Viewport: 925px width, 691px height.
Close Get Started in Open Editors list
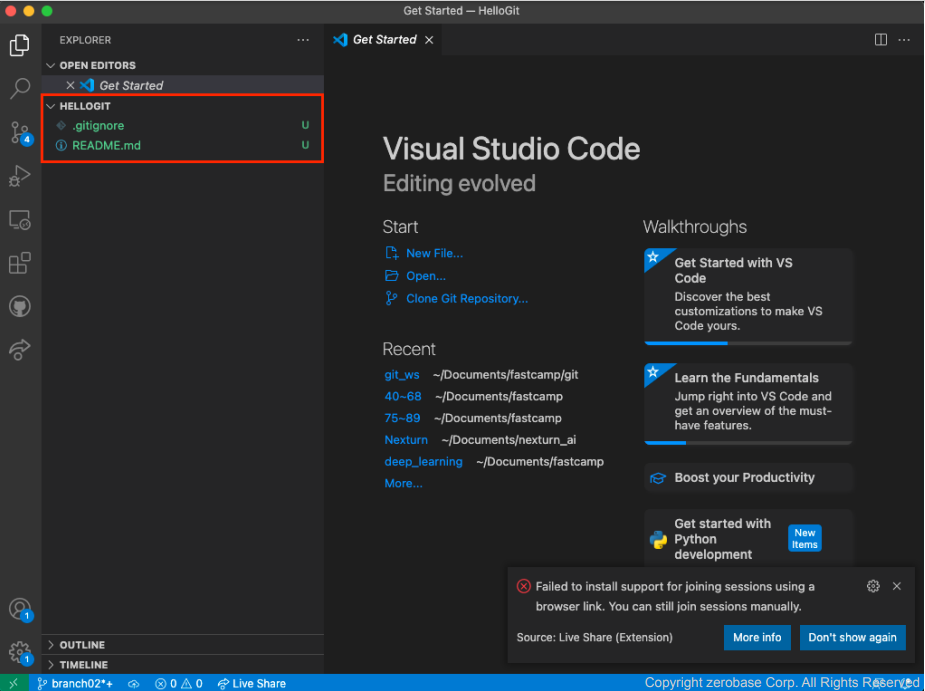pos(70,86)
